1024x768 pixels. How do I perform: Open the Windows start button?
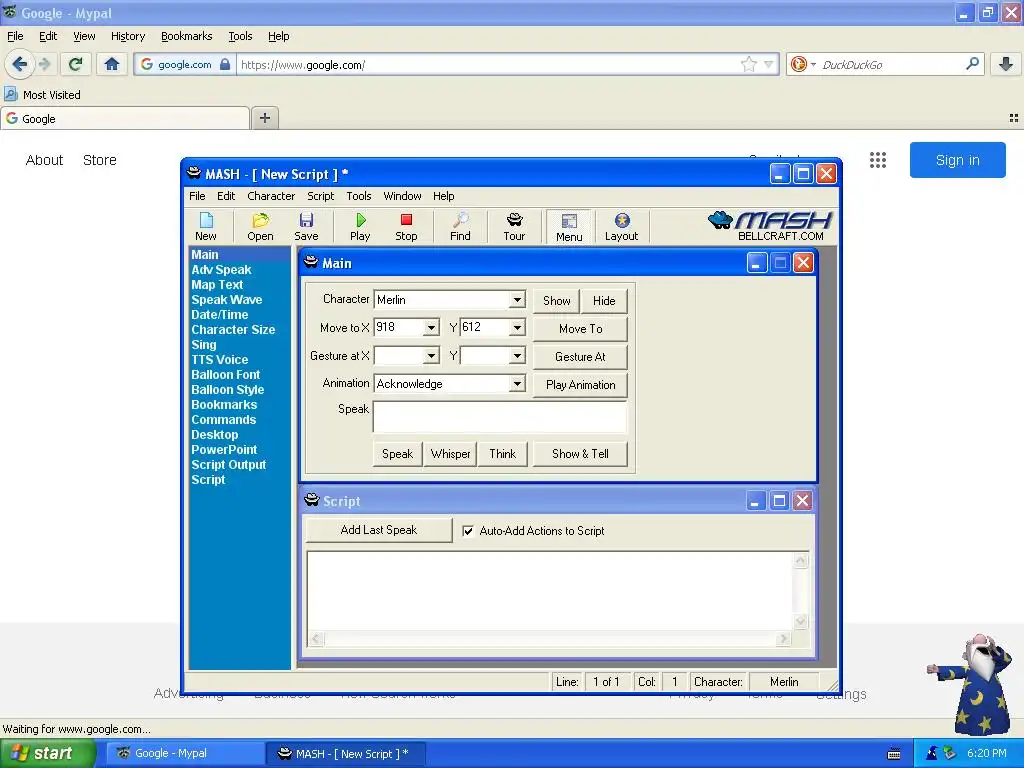[48, 754]
